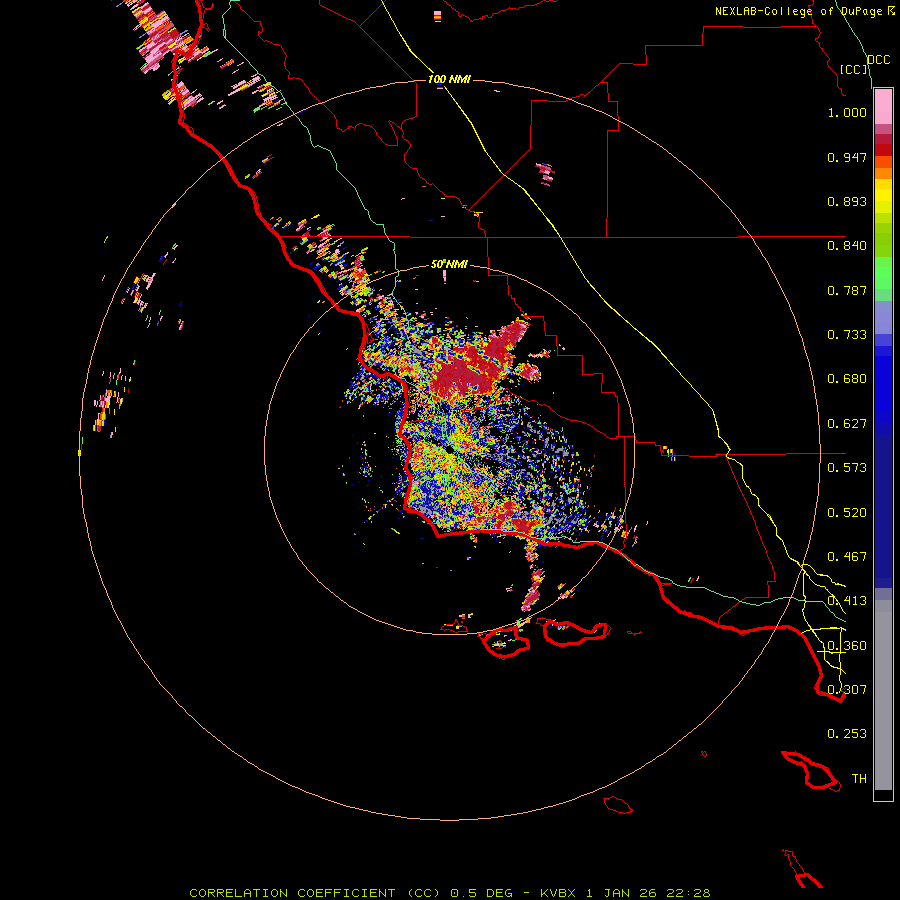The image size is (900, 900).
Task: Pick the orange color bar segment
Action: (883, 173)
